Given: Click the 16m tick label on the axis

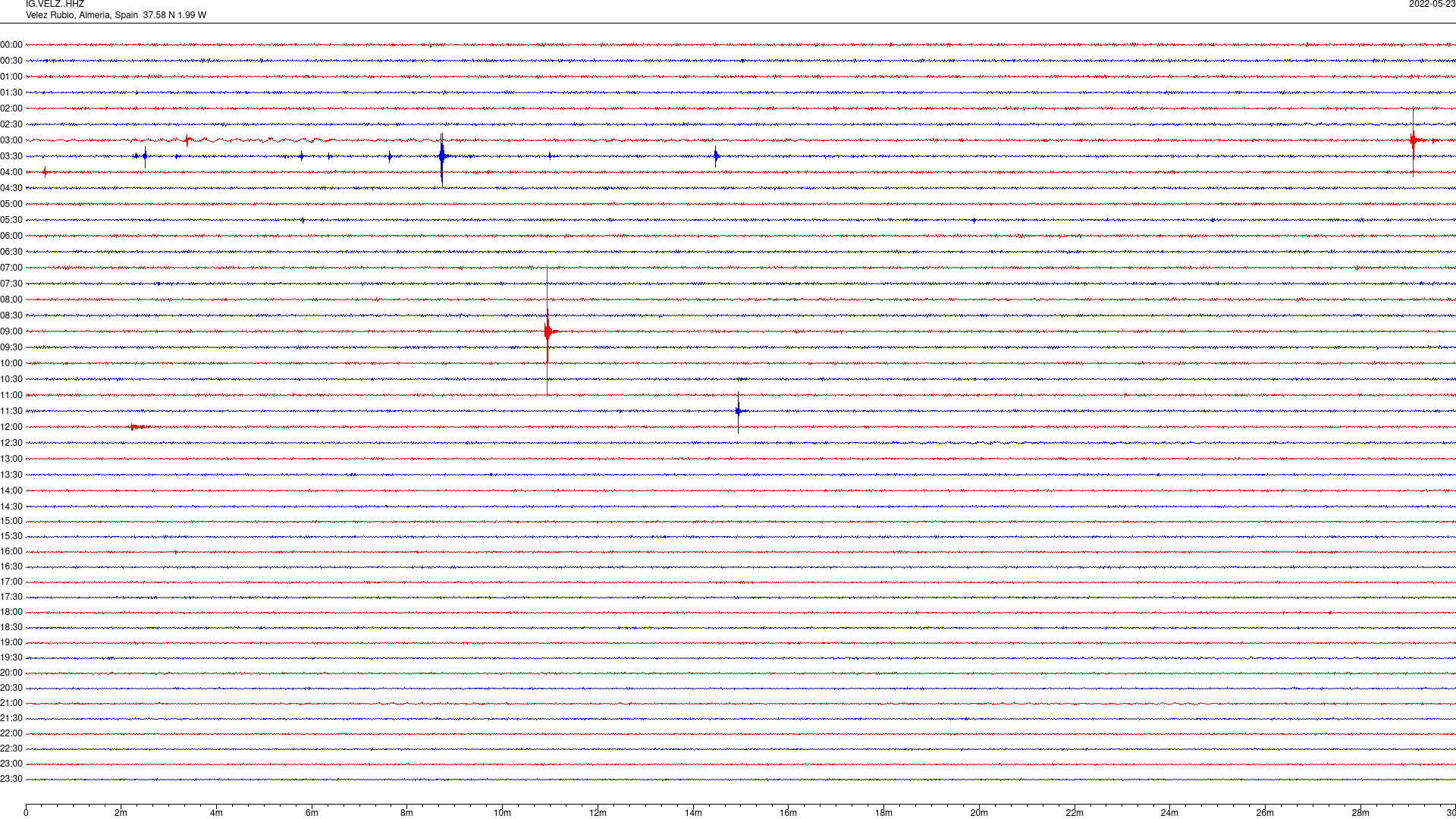Looking at the screenshot, I should pyautogui.click(x=789, y=813).
